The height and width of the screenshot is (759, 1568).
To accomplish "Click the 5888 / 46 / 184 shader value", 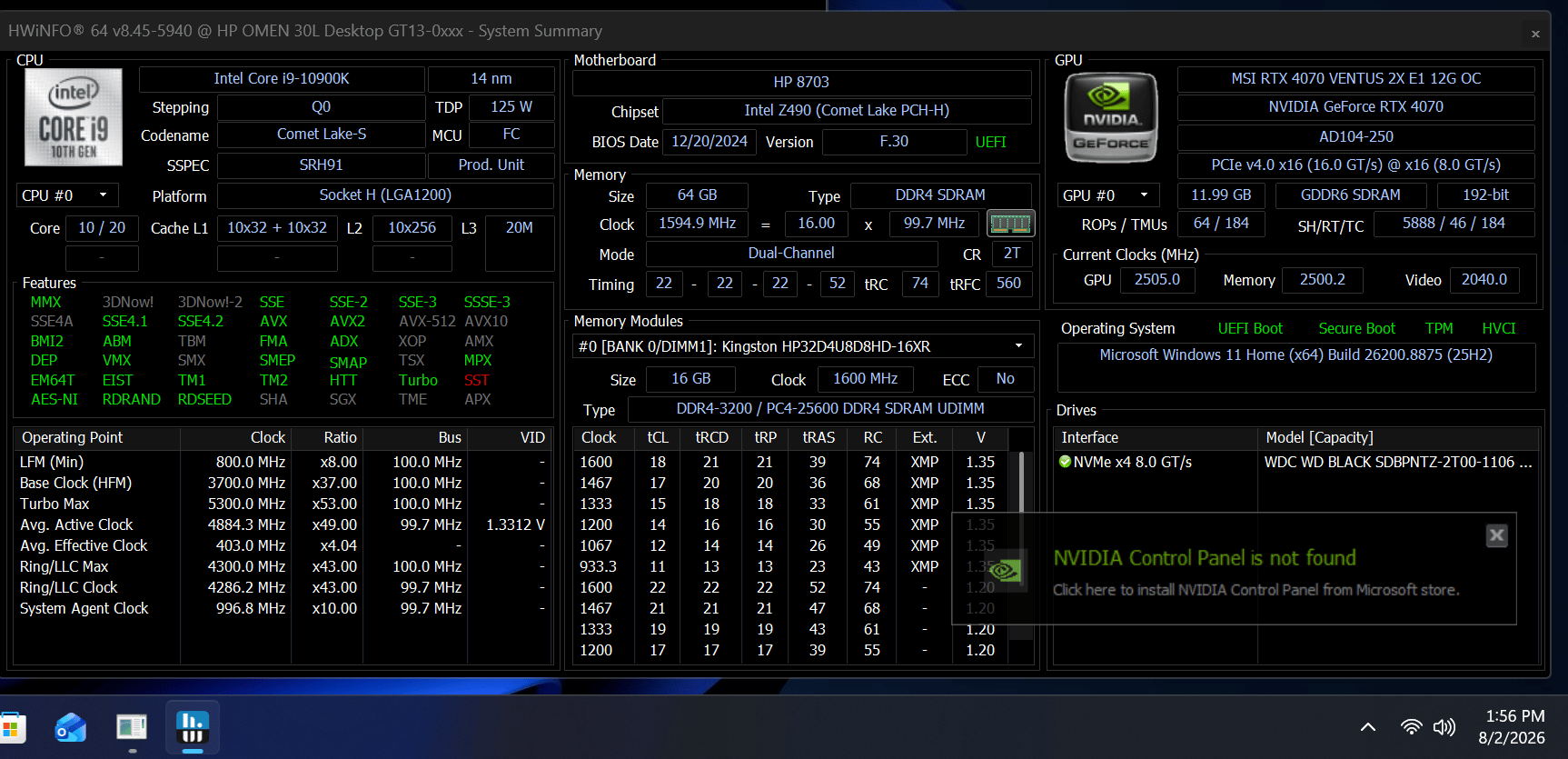I will [x=1454, y=224].
